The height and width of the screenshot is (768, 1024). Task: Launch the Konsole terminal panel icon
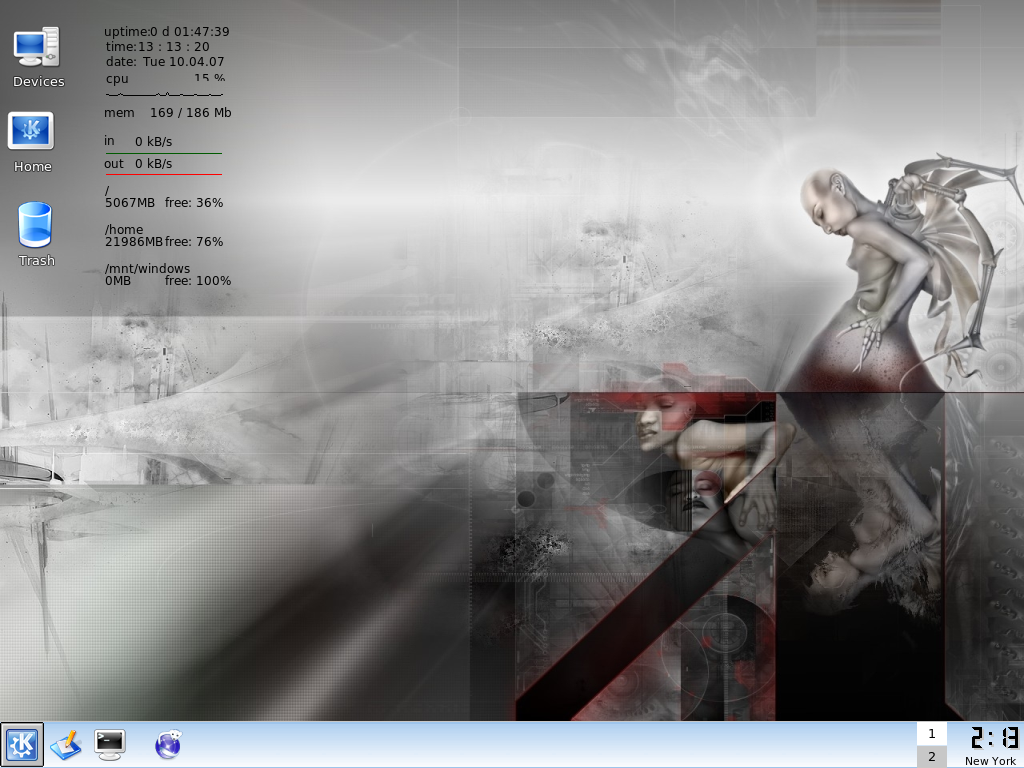tap(110, 744)
